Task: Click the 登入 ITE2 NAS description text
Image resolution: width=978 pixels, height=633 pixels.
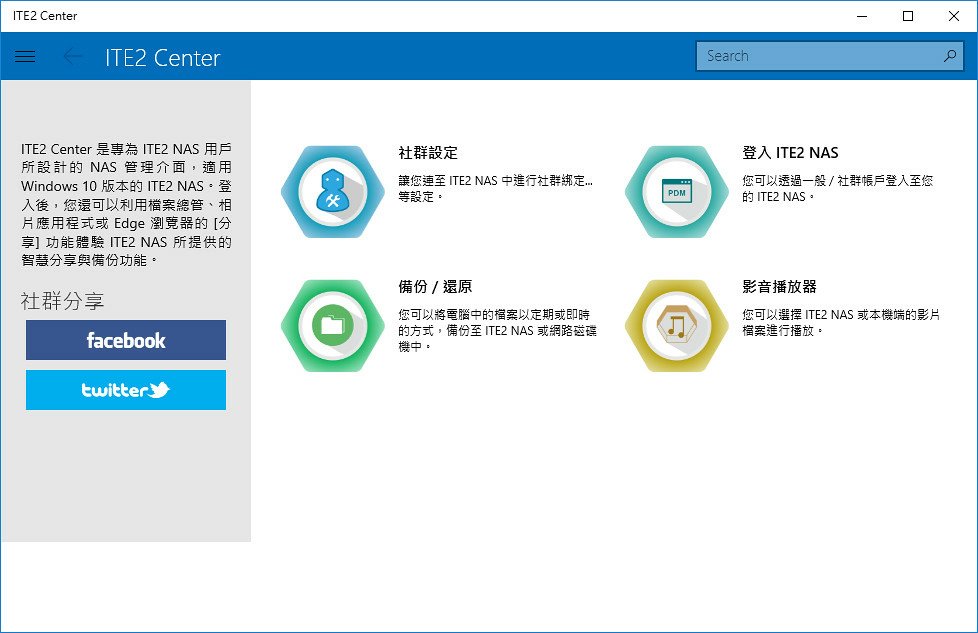Action: (x=838, y=188)
